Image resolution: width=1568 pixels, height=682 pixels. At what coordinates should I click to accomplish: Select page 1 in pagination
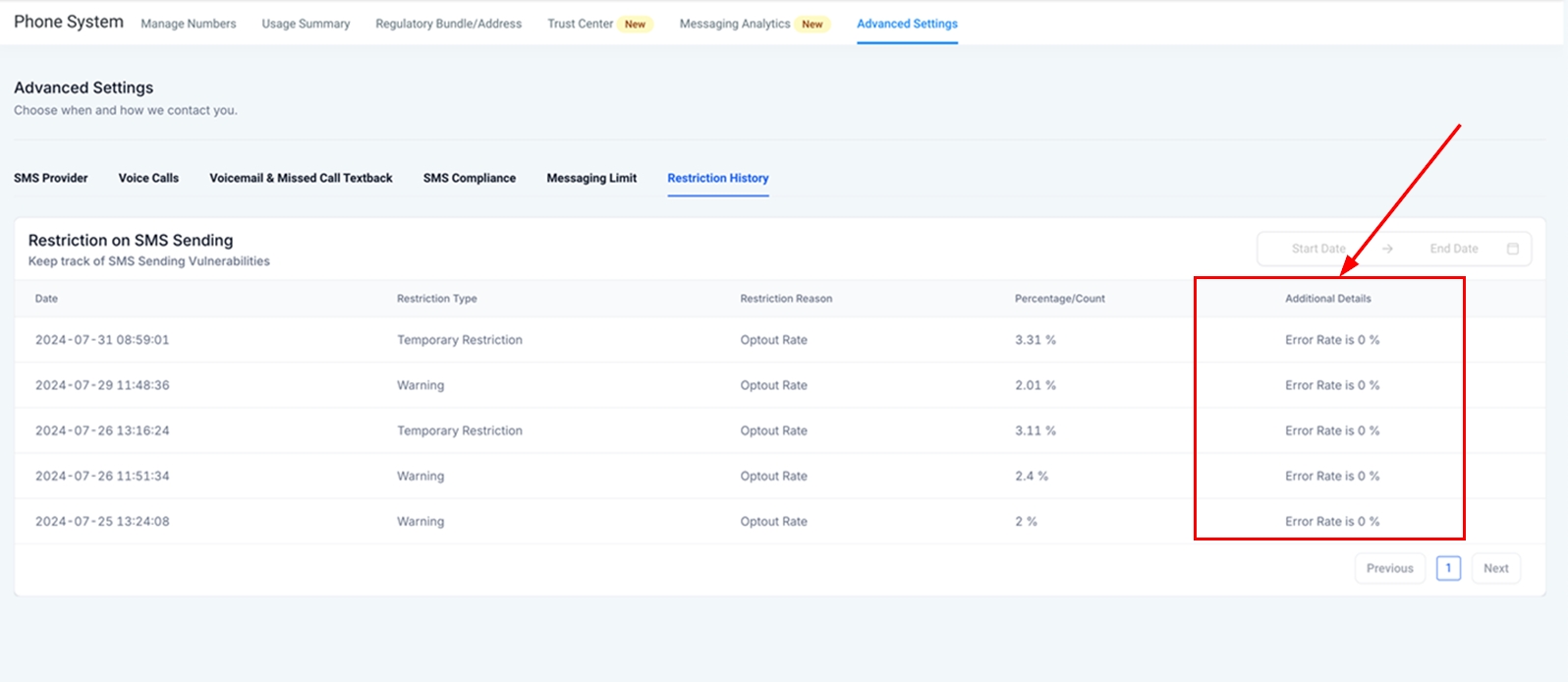coord(1448,568)
